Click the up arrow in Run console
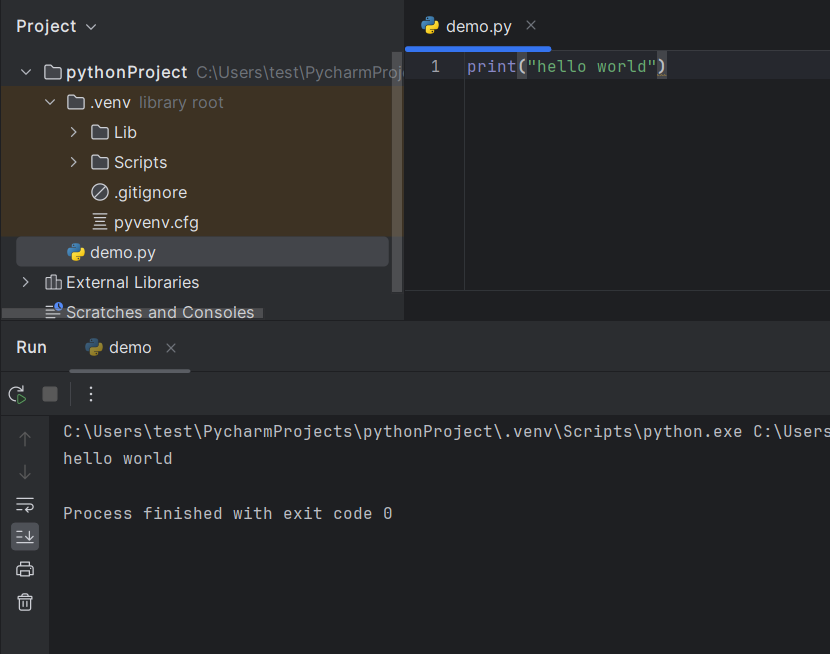The height and width of the screenshot is (654, 830). coord(25,438)
